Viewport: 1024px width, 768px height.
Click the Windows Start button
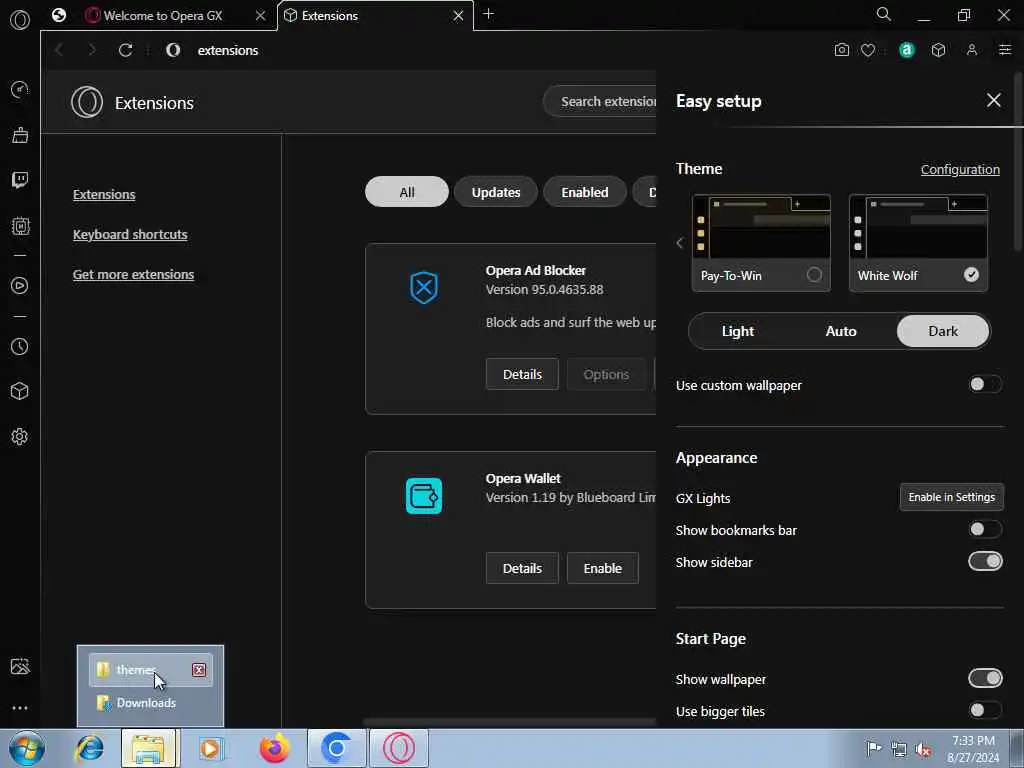coord(27,748)
